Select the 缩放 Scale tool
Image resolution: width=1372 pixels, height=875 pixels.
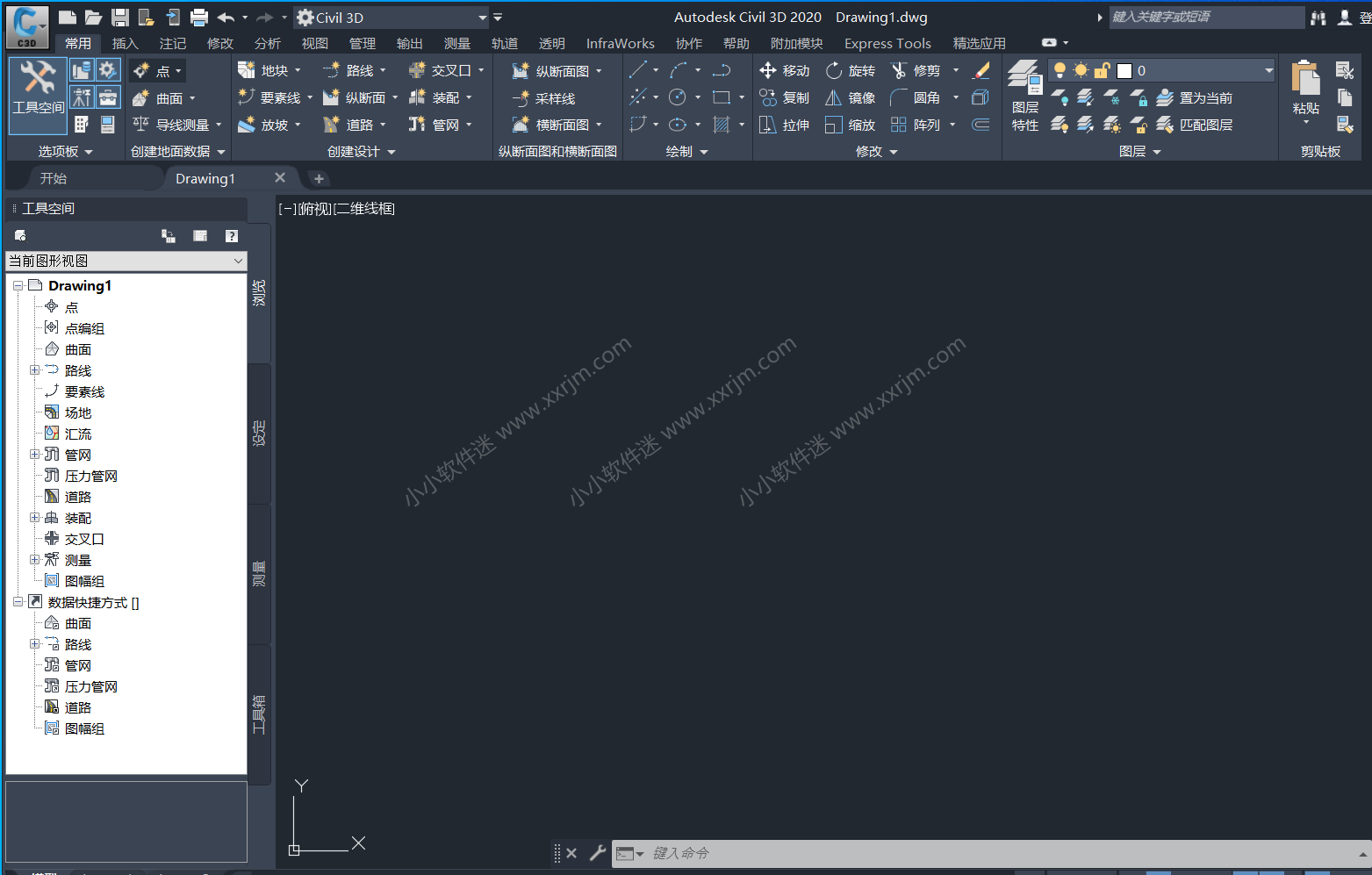click(x=851, y=125)
